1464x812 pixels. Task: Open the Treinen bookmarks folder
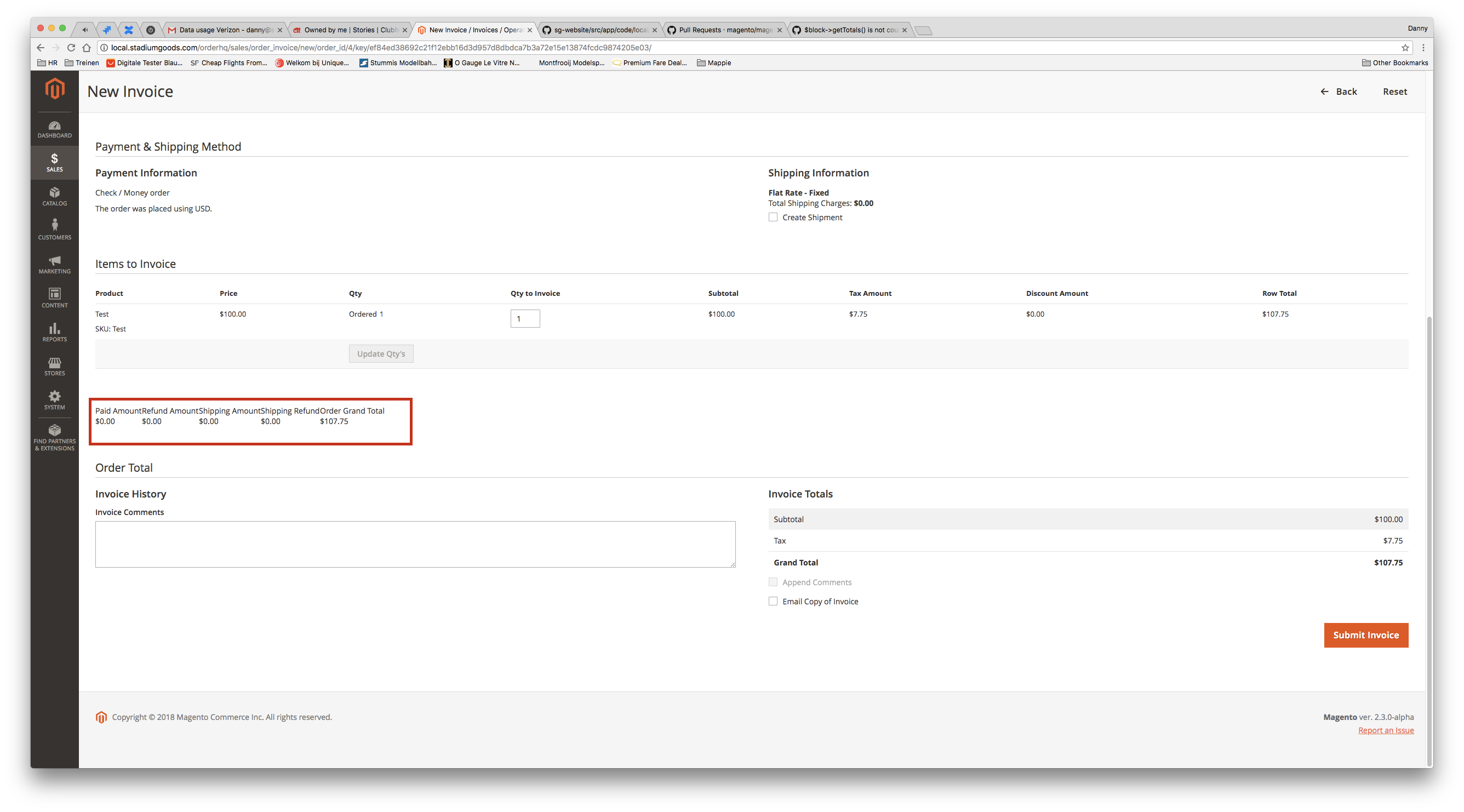click(82, 63)
